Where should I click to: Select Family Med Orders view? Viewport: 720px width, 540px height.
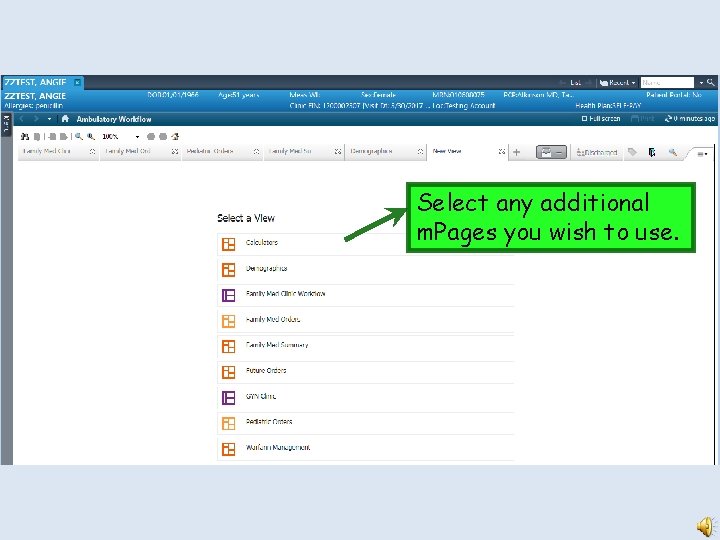(x=366, y=321)
